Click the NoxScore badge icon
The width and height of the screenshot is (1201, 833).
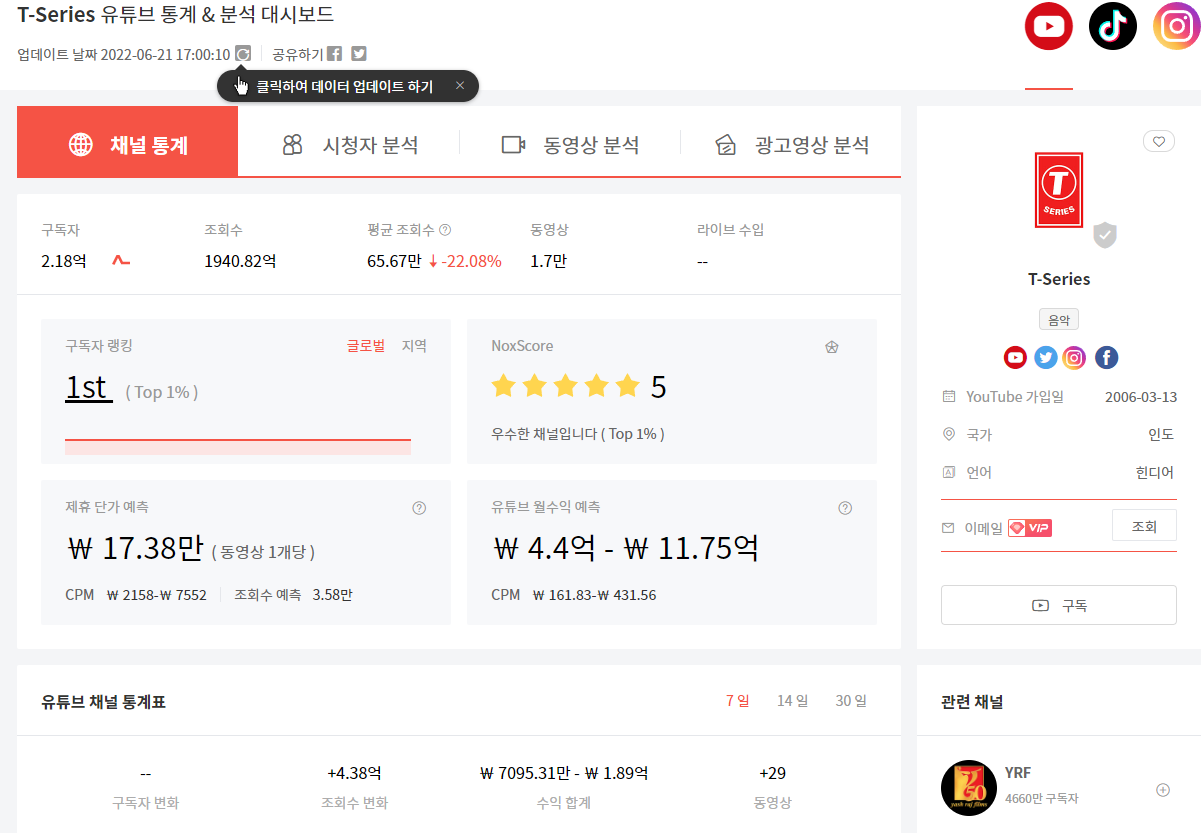tap(831, 347)
